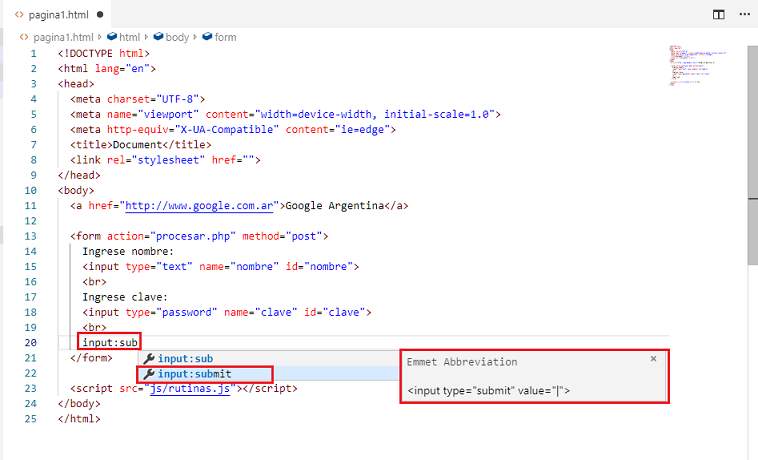Image resolution: width=758 pixels, height=460 pixels.
Task: Click the Document title text on line 7
Action: (138, 144)
